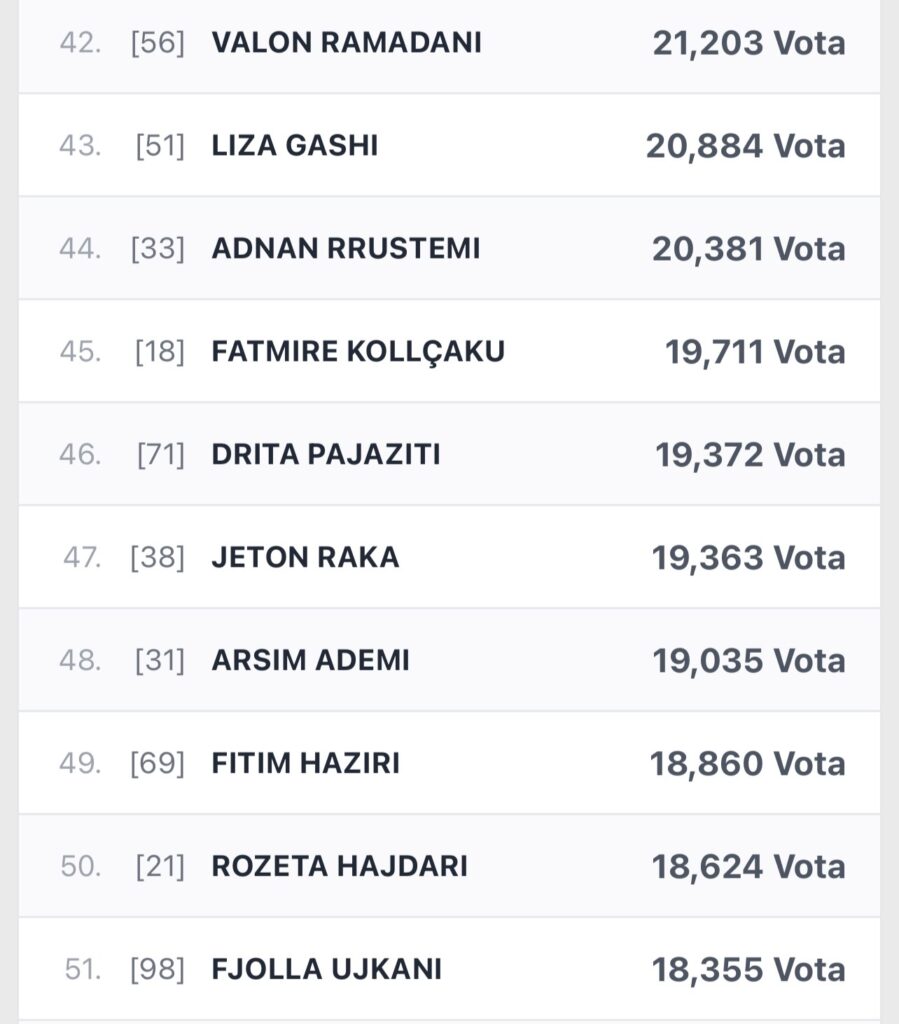Select the Fitim Haziri name

[x=305, y=764]
